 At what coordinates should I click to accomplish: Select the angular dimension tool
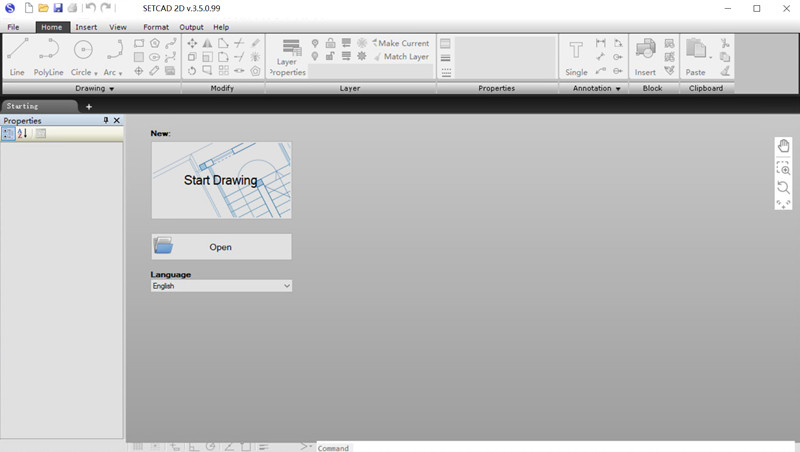pyautogui.click(x=618, y=43)
